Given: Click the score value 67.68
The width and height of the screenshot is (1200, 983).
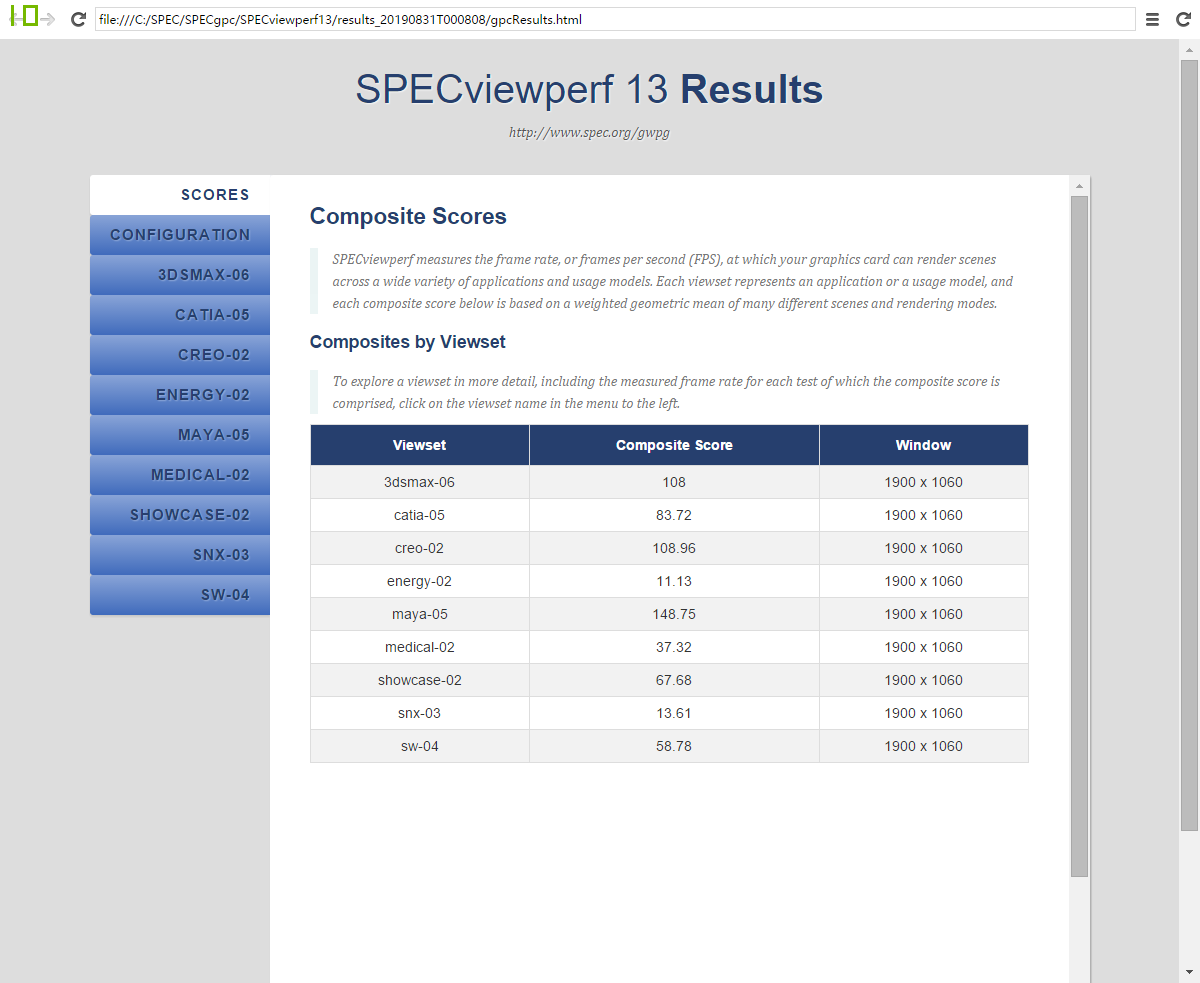Looking at the screenshot, I should (674, 680).
